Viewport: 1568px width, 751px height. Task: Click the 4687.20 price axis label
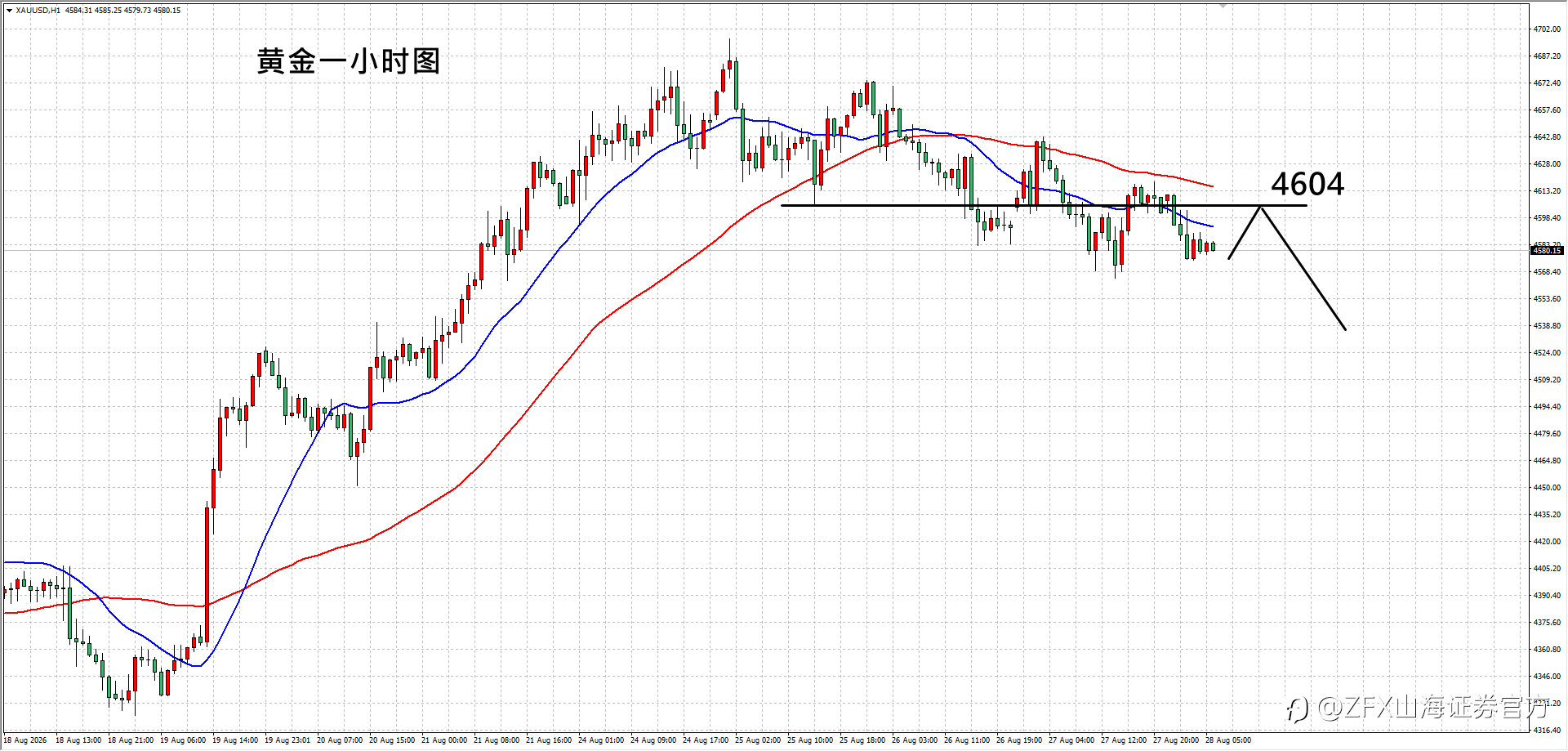1547,56
